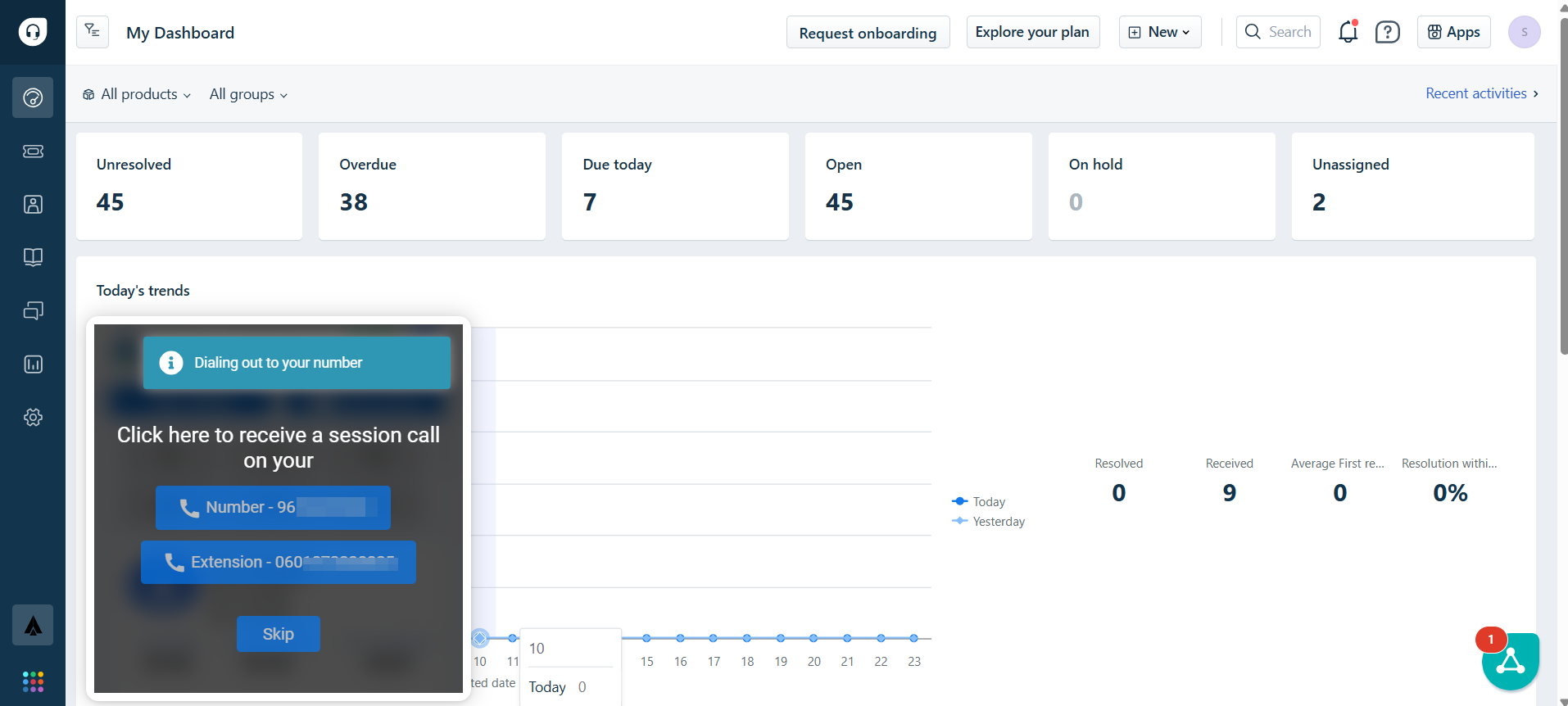Screen dimensions: 1568x706
Task: Open the Contacts sidebar icon
Action: (33, 204)
